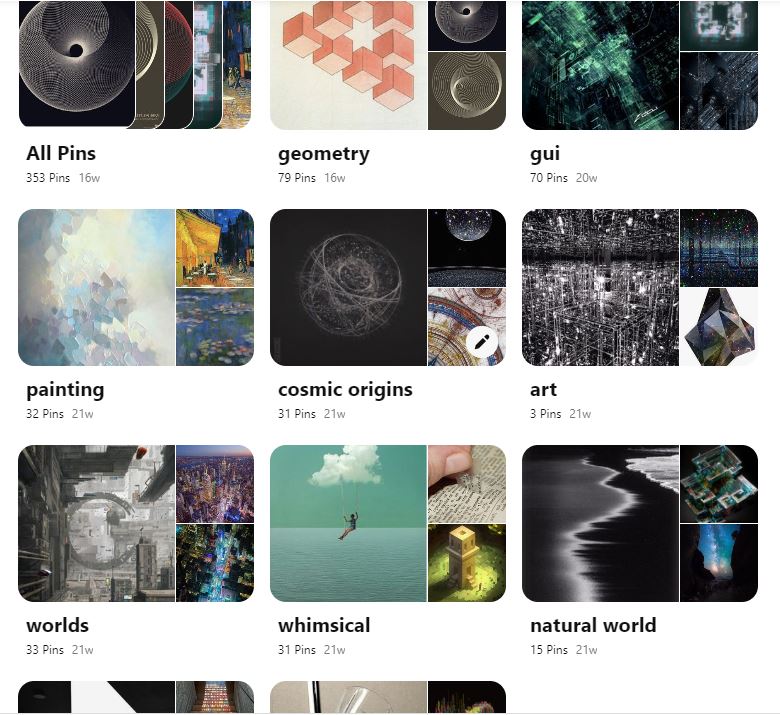Click the cafe terrace painting thumbnail
Viewport: 780px width, 715px height.
click(x=215, y=248)
